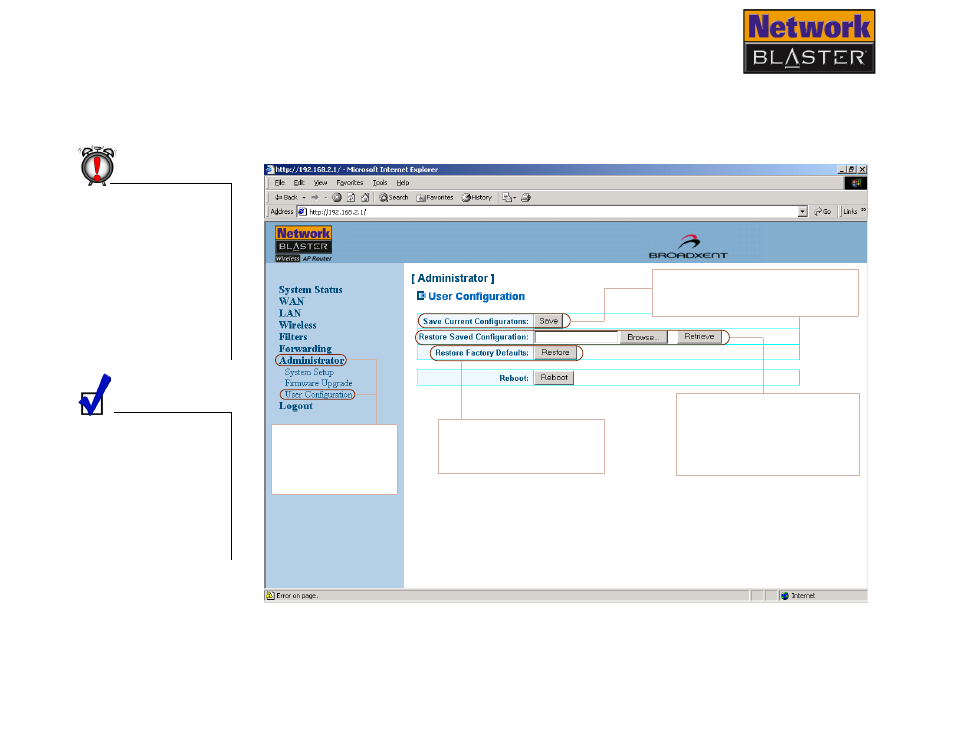This screenshot has height=742, width=954.
Task: Click the Mail toolbar icon
Action: point(507,198)
